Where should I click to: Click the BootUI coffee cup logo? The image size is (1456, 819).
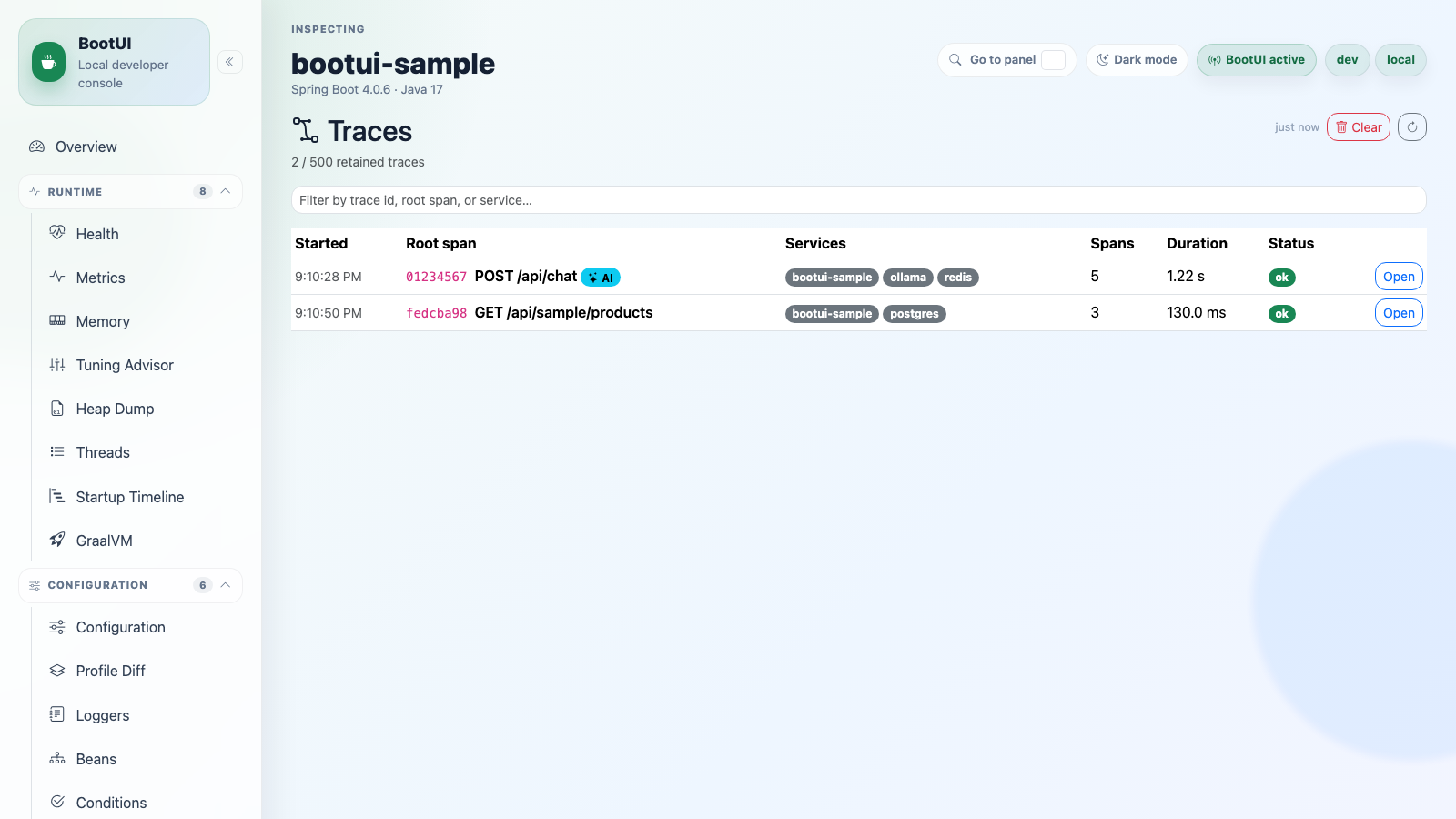[48, 62]
